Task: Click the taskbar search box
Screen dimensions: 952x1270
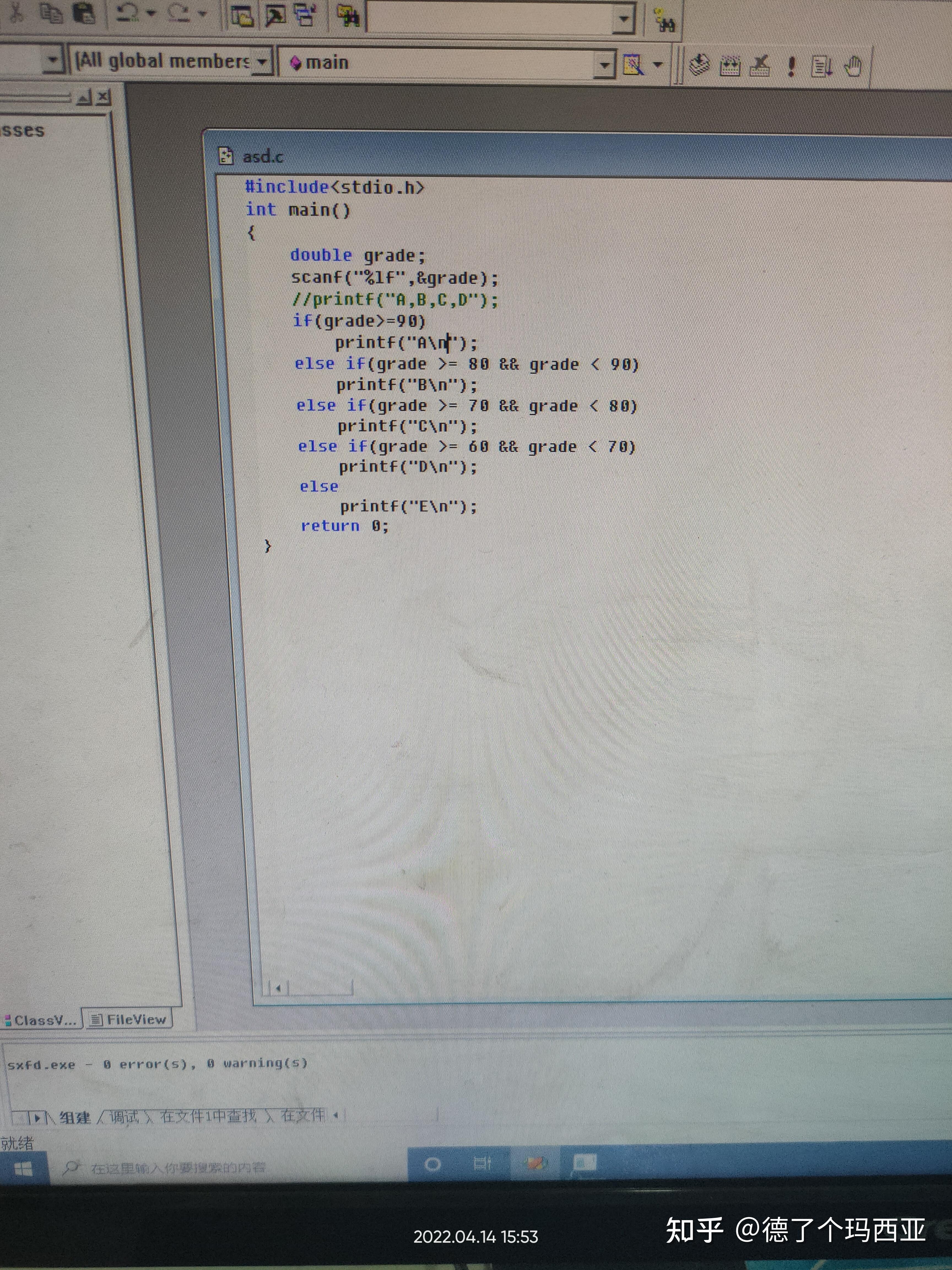Action: pyautogui.click(x=178, y=1168)
